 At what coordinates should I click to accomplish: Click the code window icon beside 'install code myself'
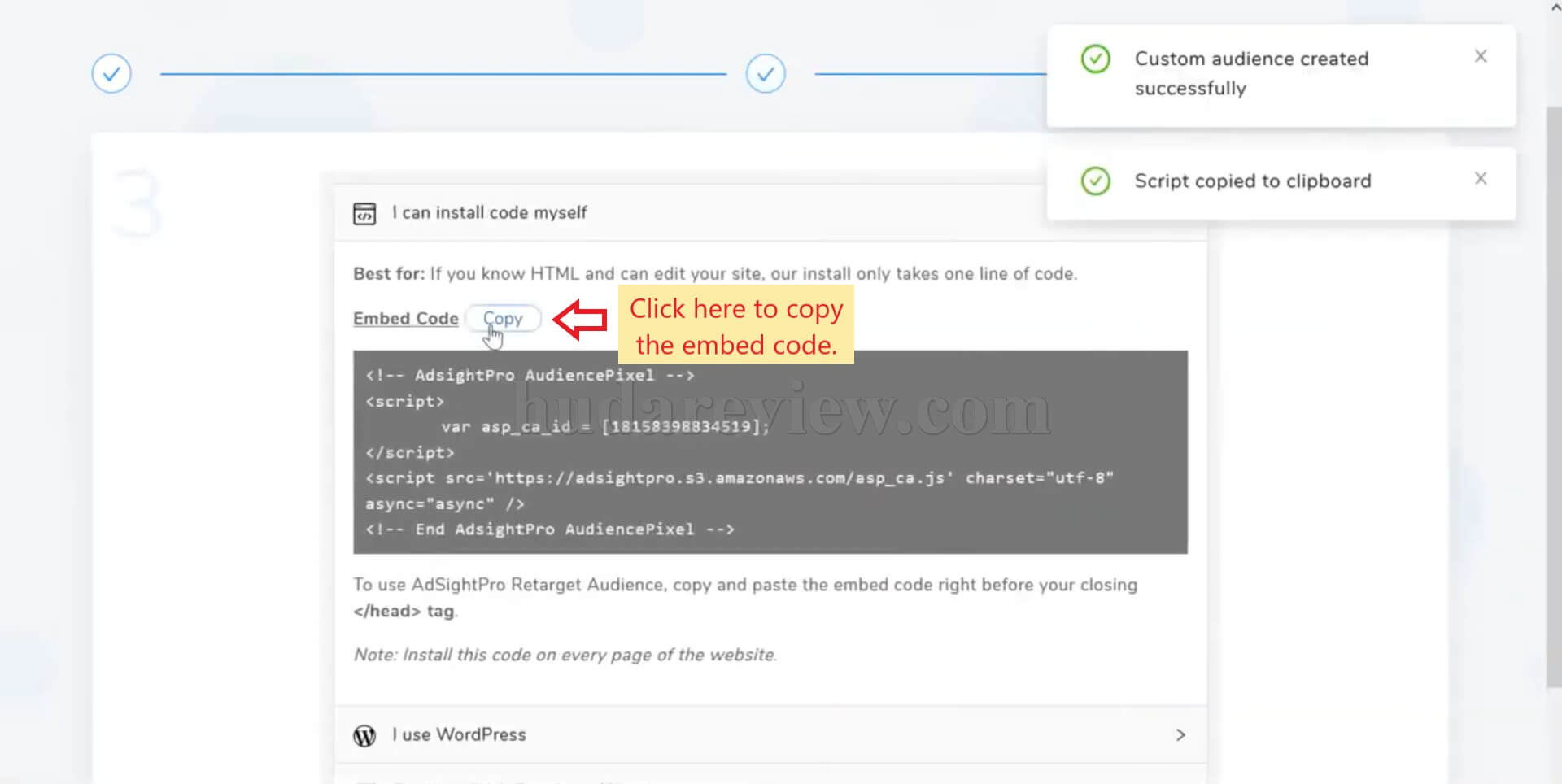[364, 213]
